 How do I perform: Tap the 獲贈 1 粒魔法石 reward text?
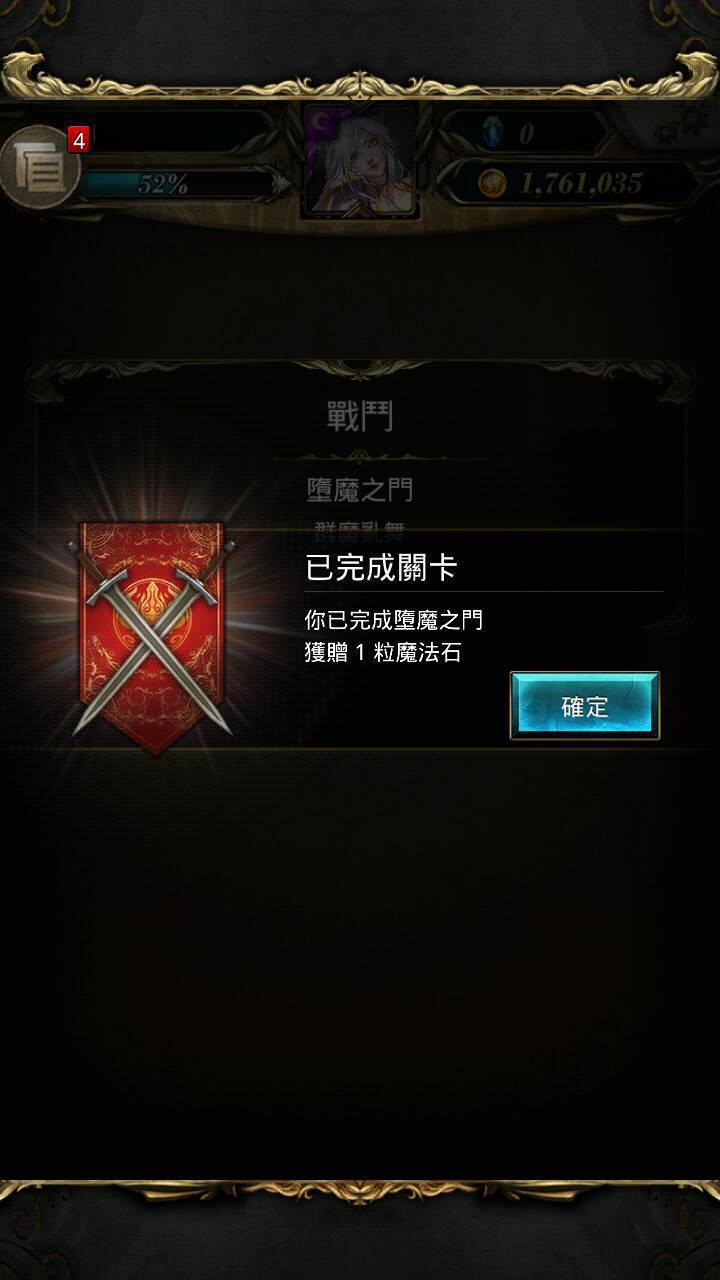383,652
